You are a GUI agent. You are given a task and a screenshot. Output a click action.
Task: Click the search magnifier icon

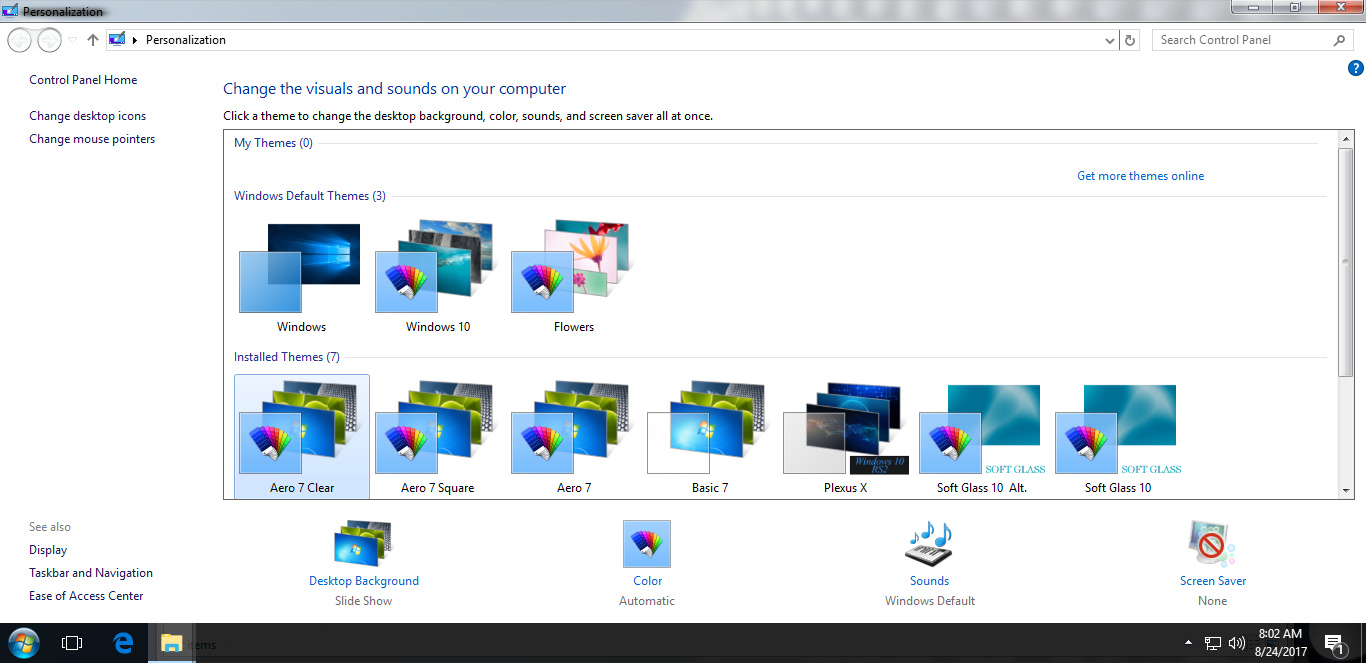click(1340, 40)
